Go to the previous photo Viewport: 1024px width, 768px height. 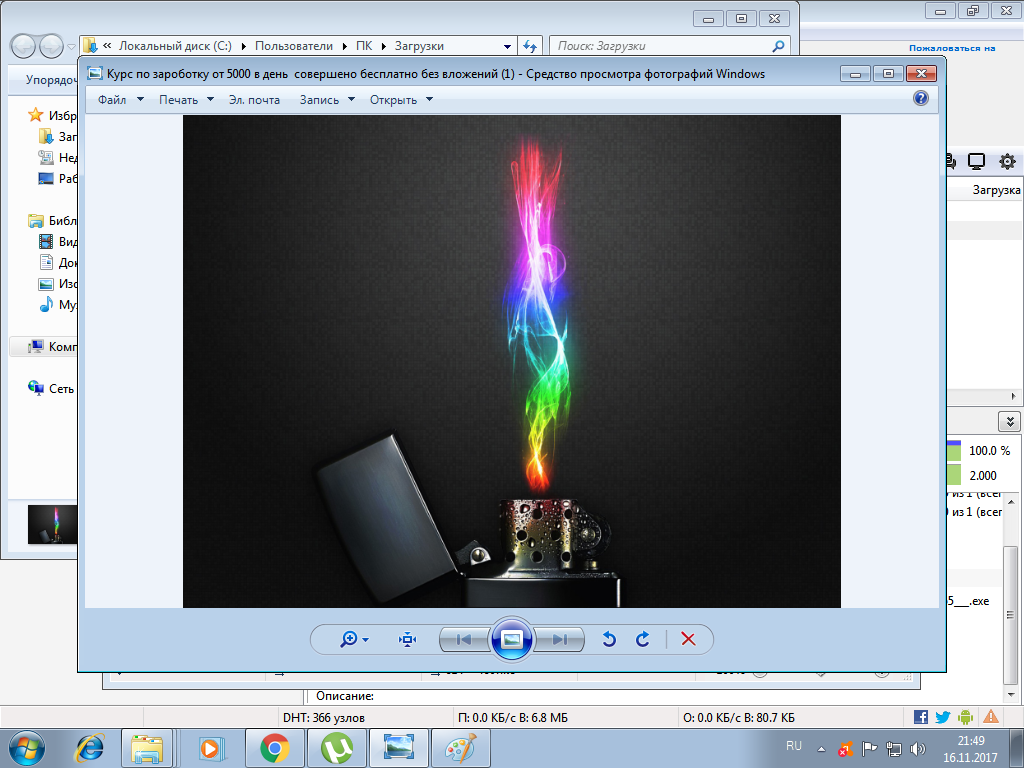click(464, 640)
